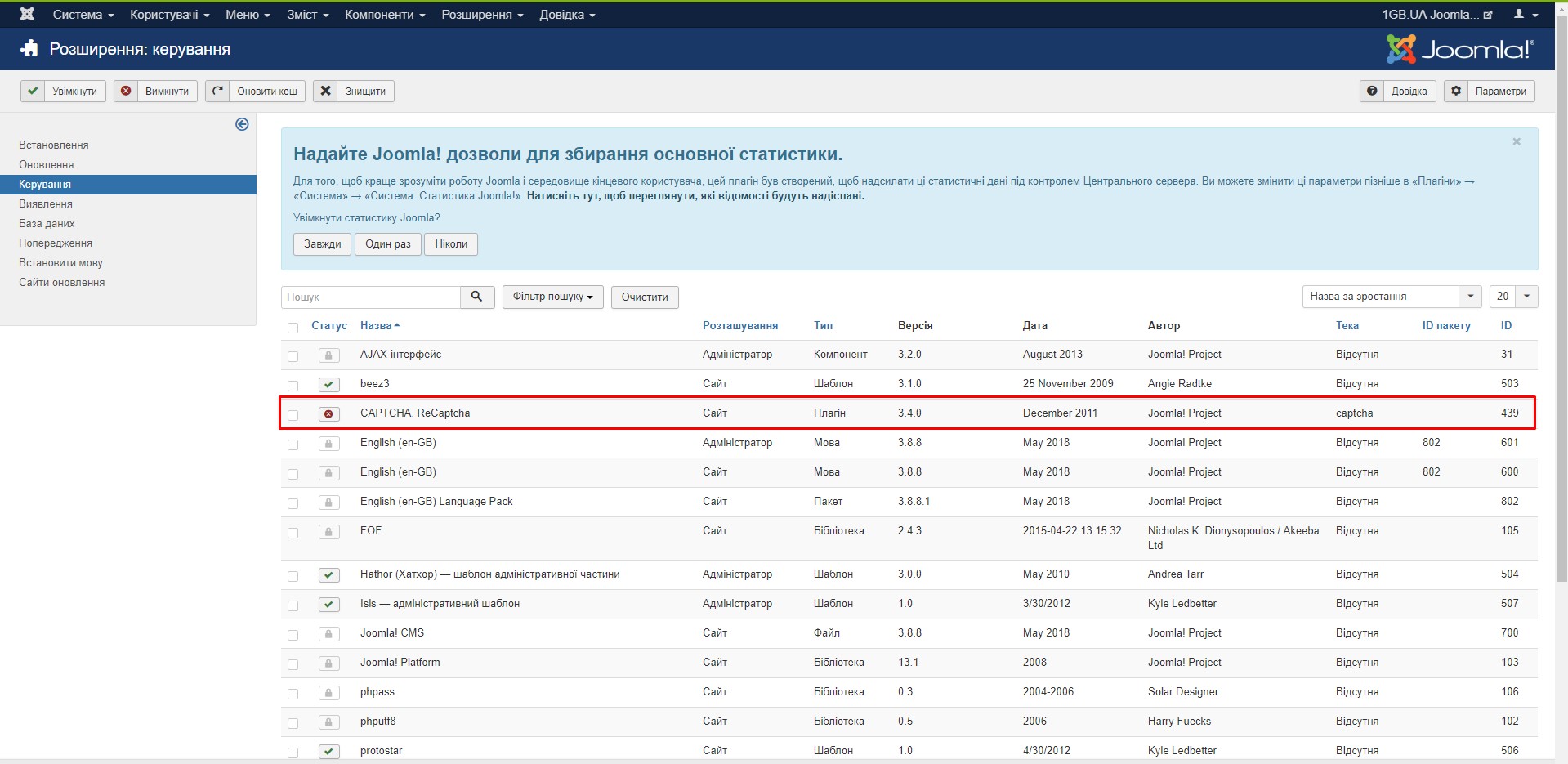This screenshot has width=1568, height=764.
Task: Open the user account icon menu
Action: pyautogui.click(x=1526, y=14)
